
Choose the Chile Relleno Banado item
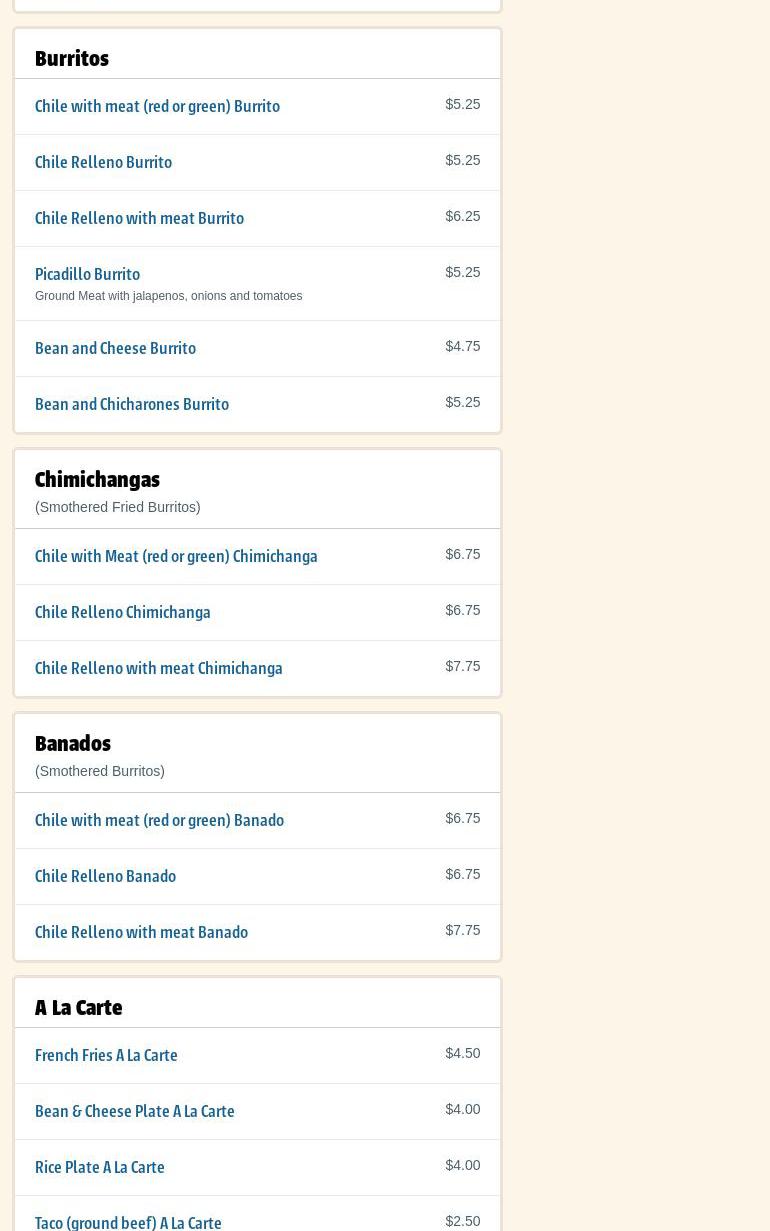coord(105,876)
